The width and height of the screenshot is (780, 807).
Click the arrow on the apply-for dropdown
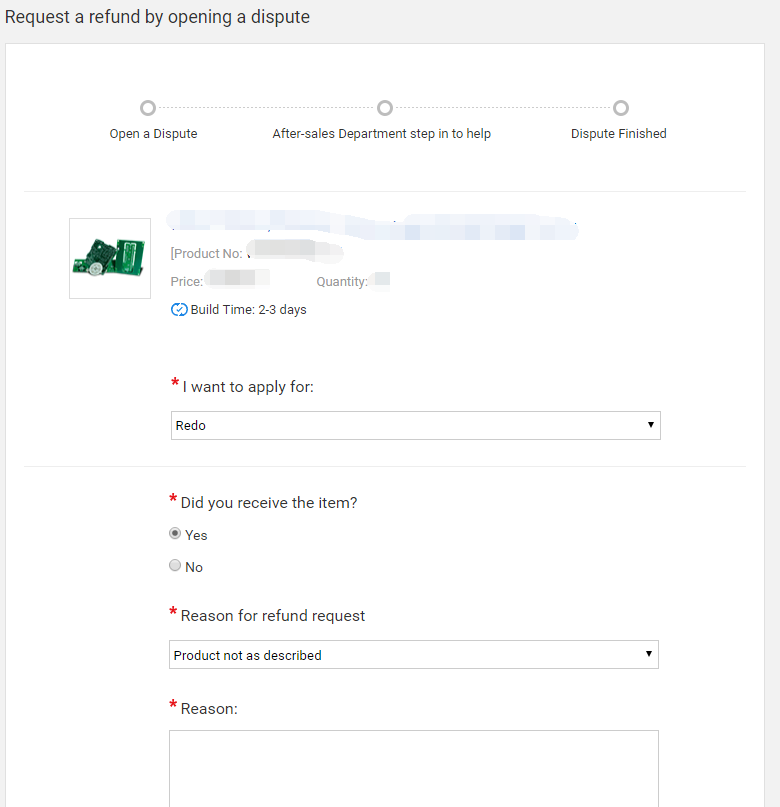[x=651, y=425]
